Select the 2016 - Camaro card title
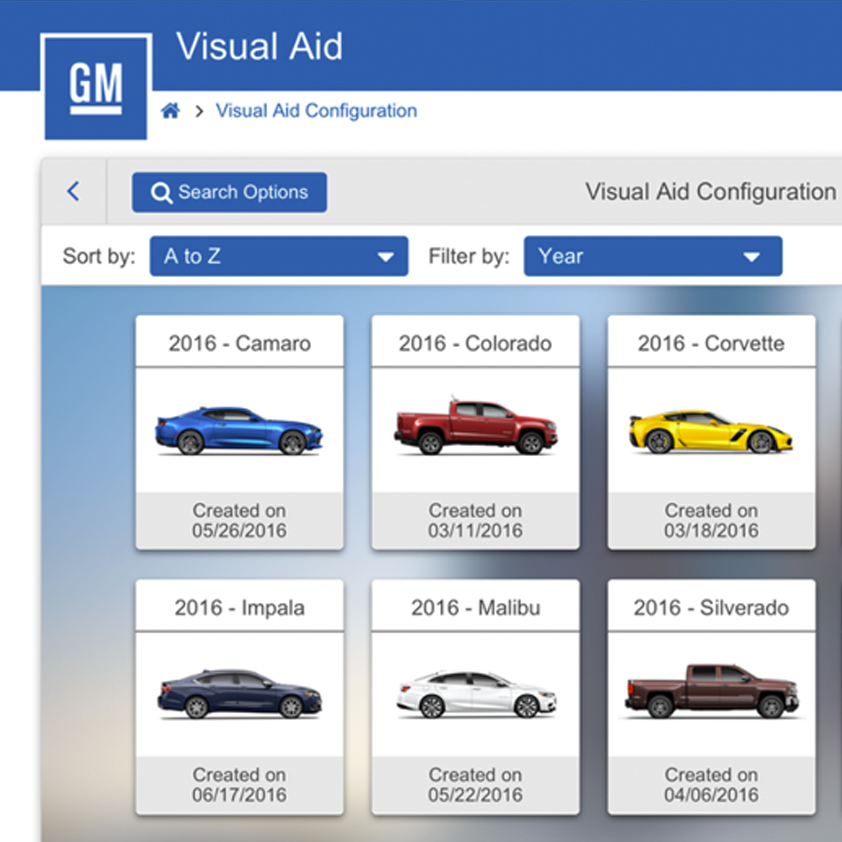The image size is (842, 842). [239, 343]
